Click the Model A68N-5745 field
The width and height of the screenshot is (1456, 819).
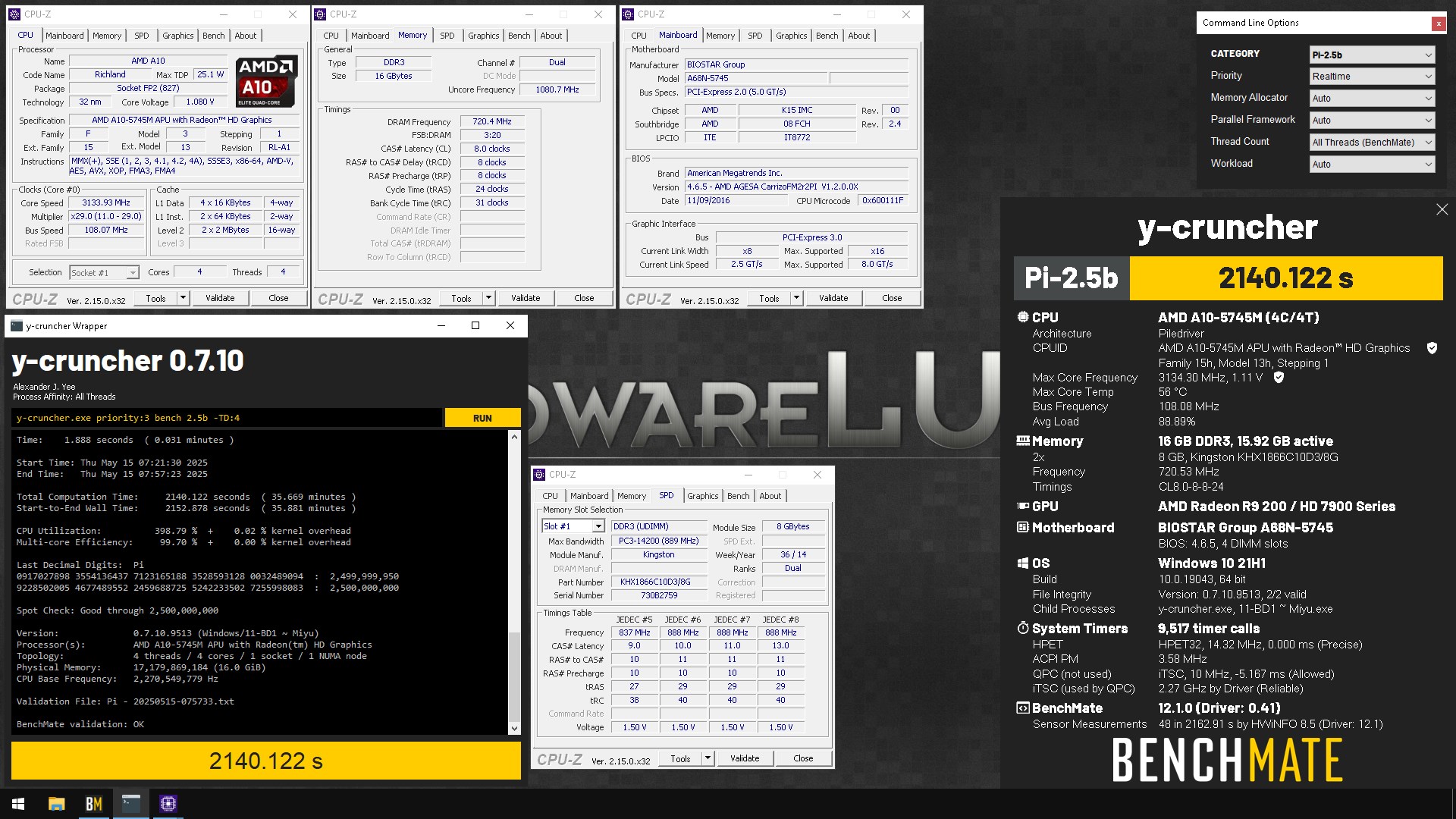755,78
